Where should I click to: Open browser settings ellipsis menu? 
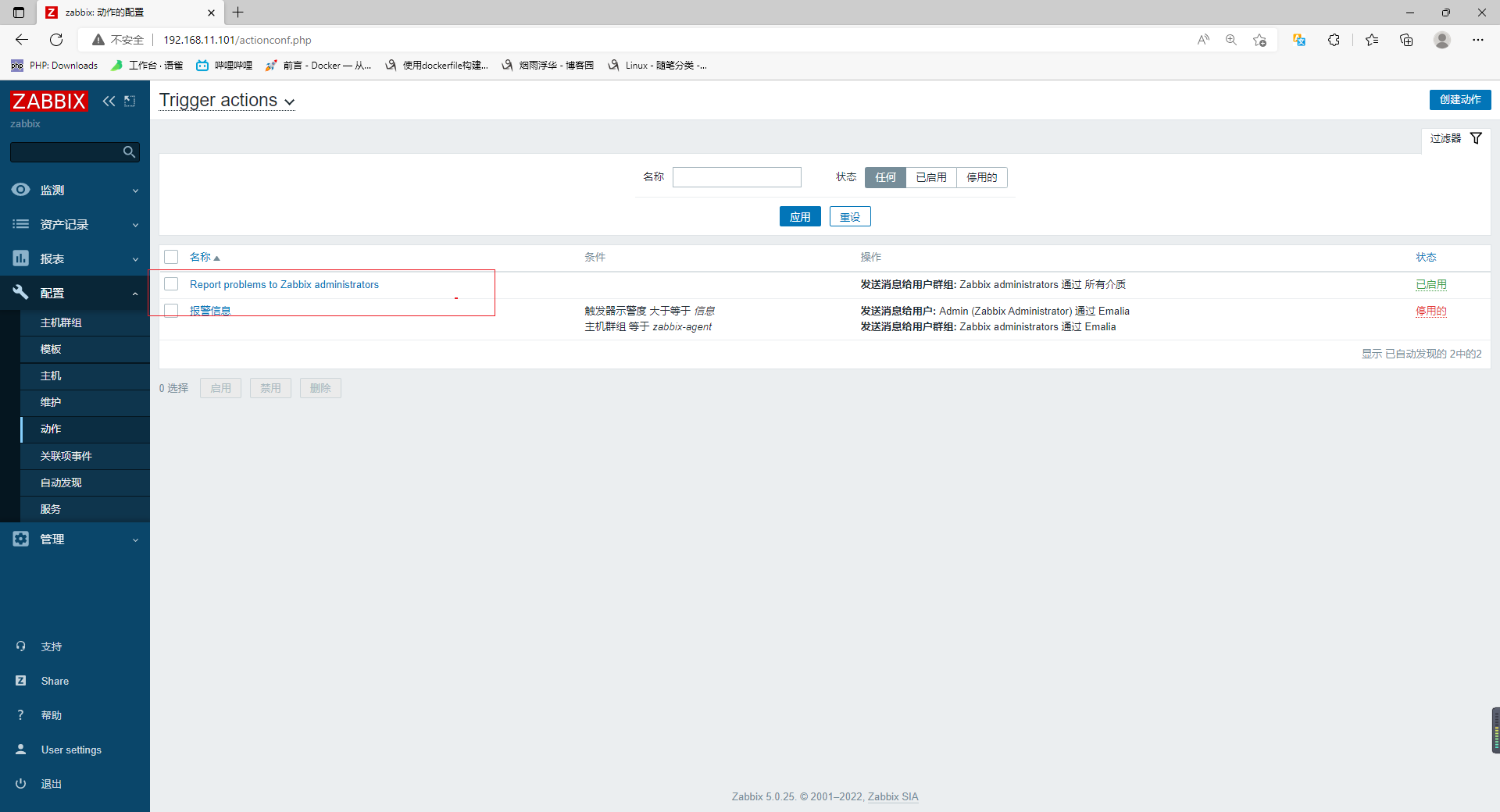coord(1478,40)
